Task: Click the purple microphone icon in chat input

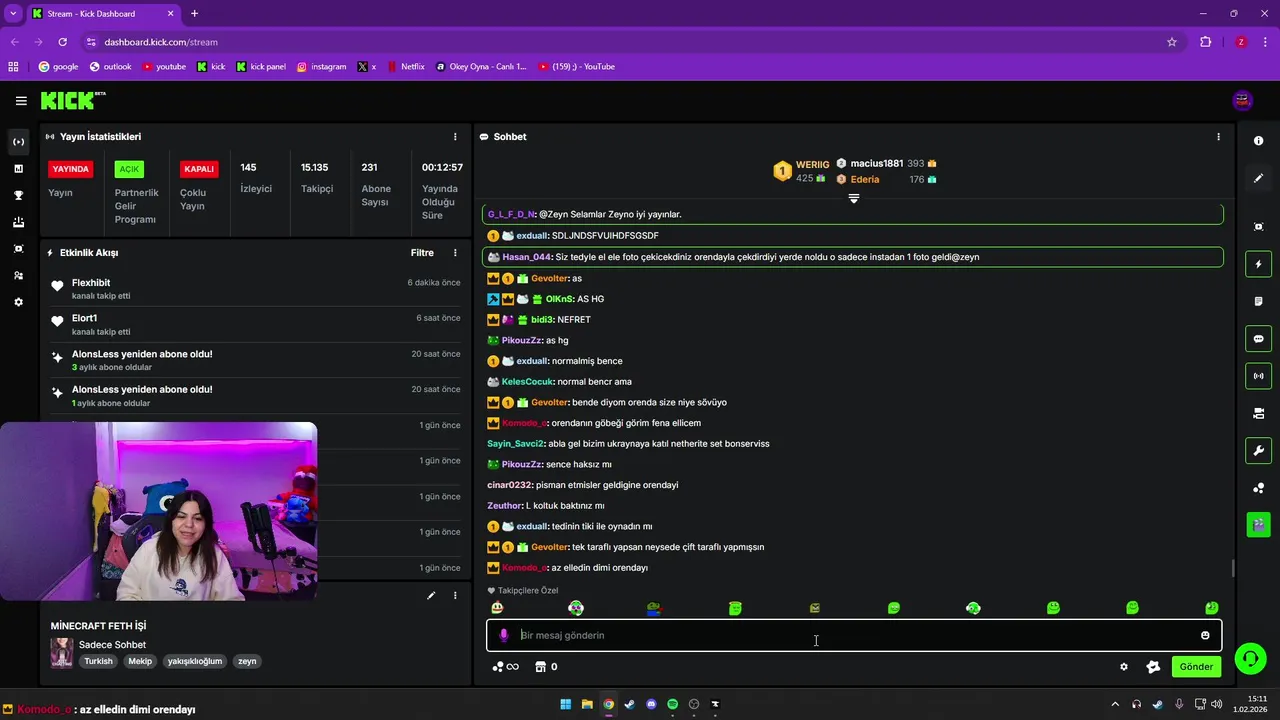Action: click(x=504, y=635)
